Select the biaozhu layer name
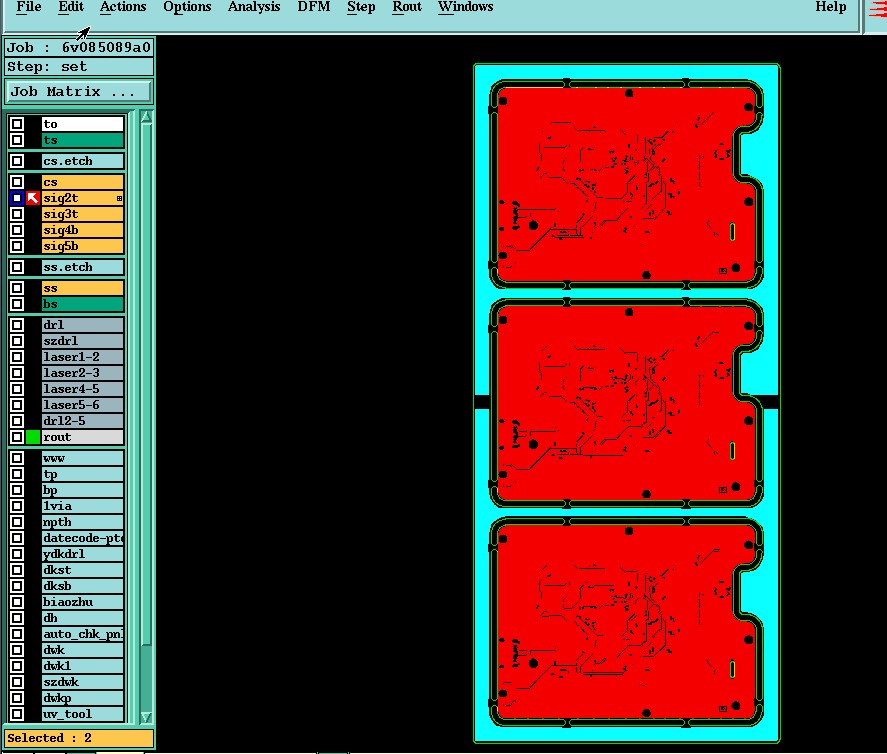This screenshot has height=754, width=887. coord(83,602)
